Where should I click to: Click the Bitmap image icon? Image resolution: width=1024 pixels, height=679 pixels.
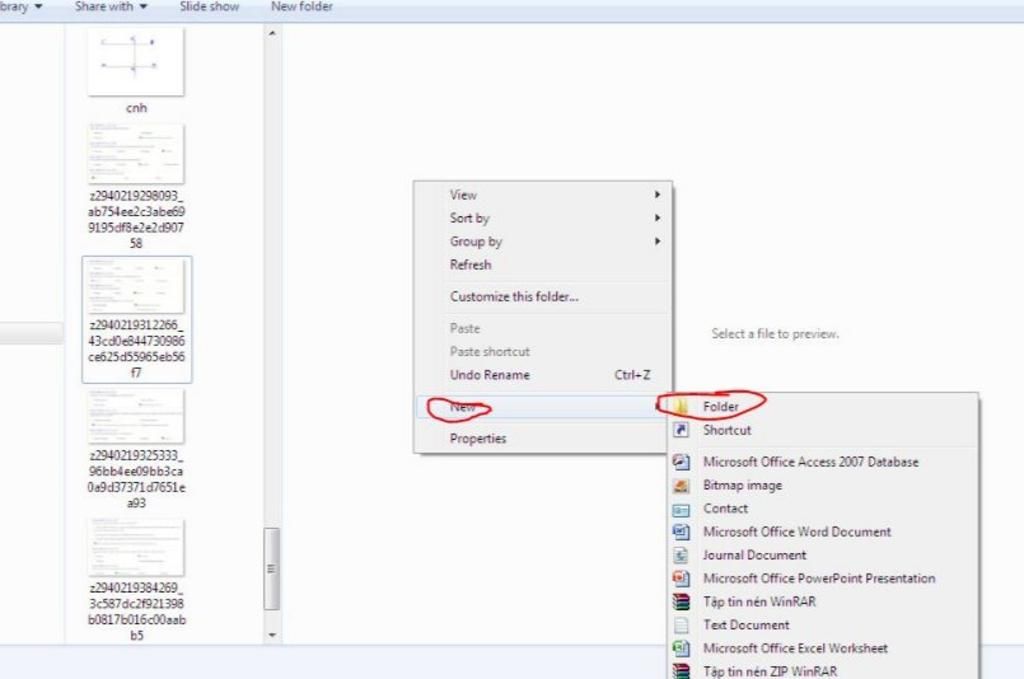(681, 485)
